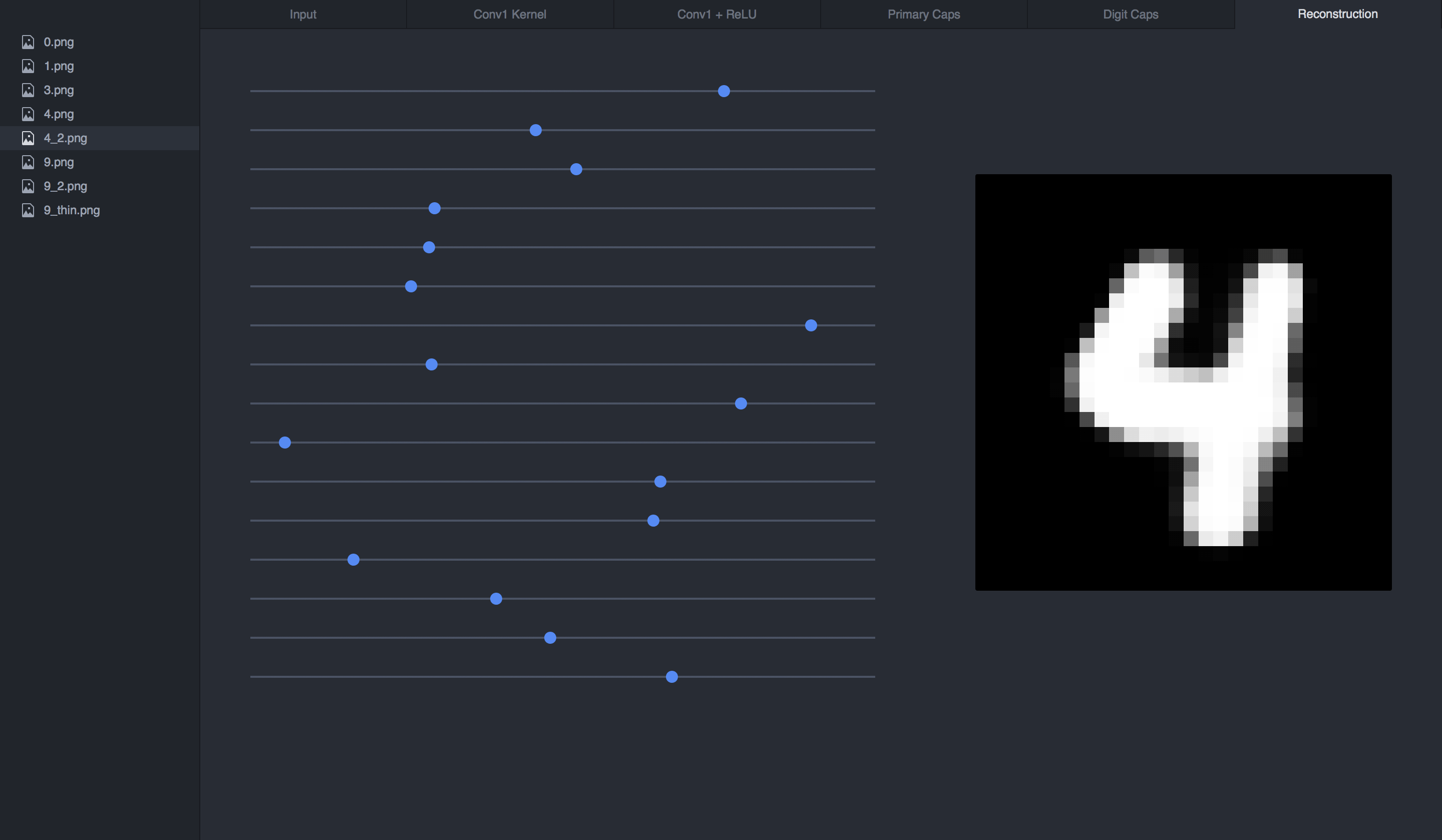The image size is (1442, 840).
Task: Switch to the Input tab
Action: point(303,15)
